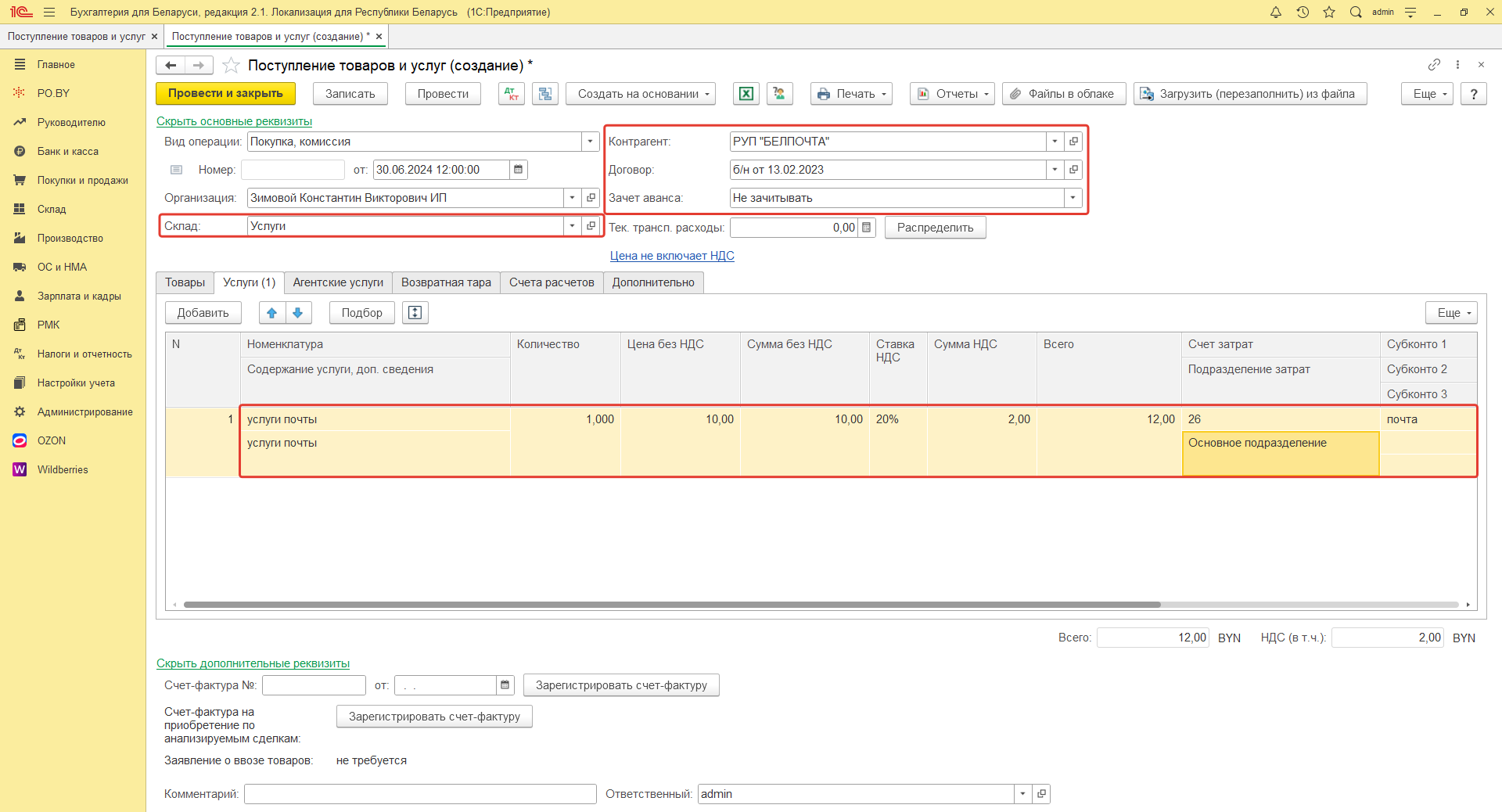Viewport: 1502px width, 812px height.
Task: Open calendar picker for document date
Action: (519, 170)
